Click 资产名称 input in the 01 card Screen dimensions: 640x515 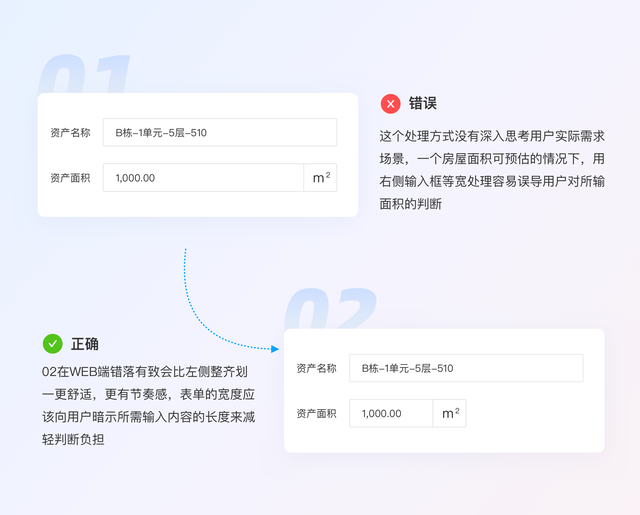[x=220, y=133]
